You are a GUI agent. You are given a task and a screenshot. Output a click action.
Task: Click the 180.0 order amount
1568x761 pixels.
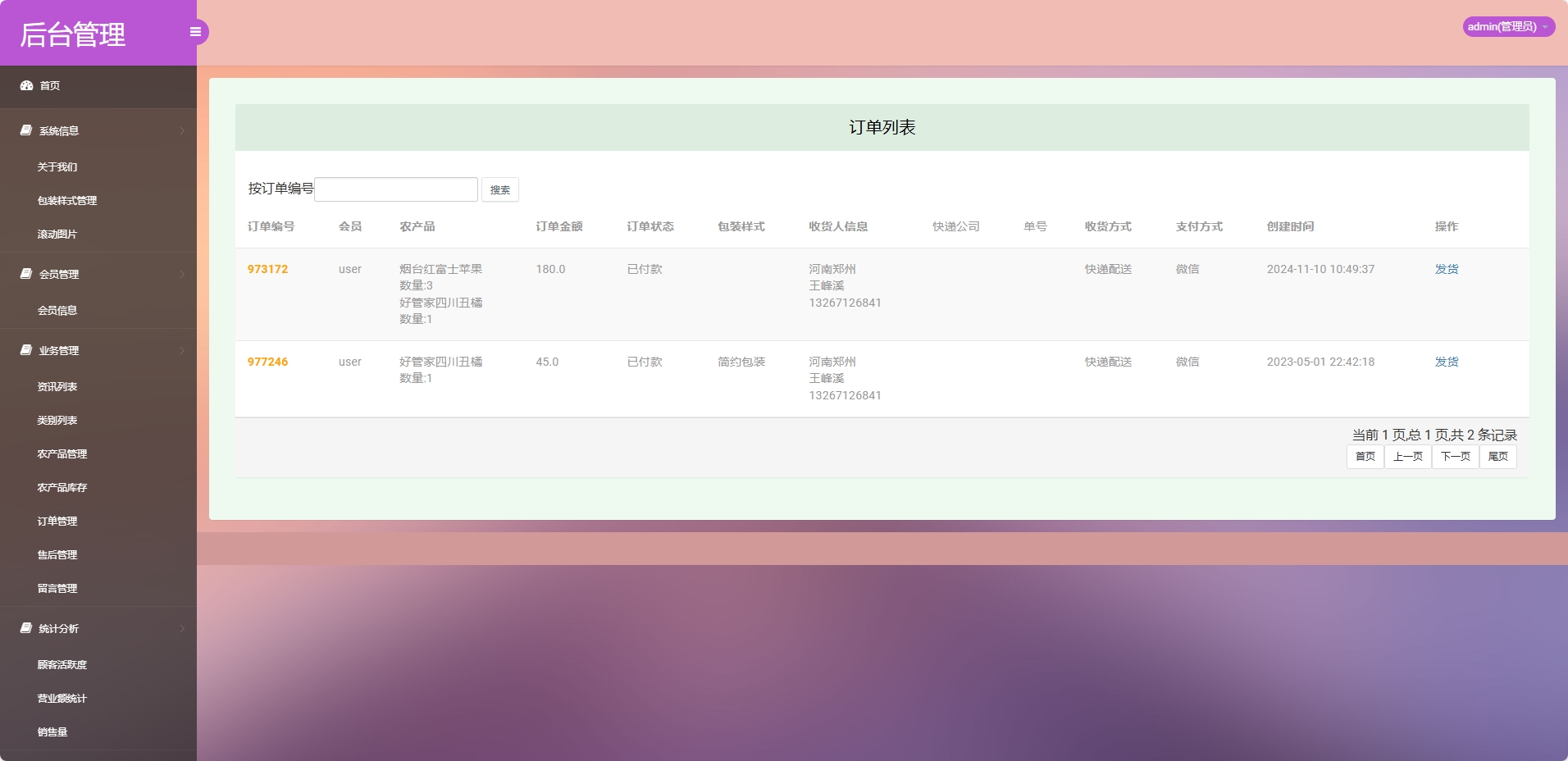[x=550, y=269]
